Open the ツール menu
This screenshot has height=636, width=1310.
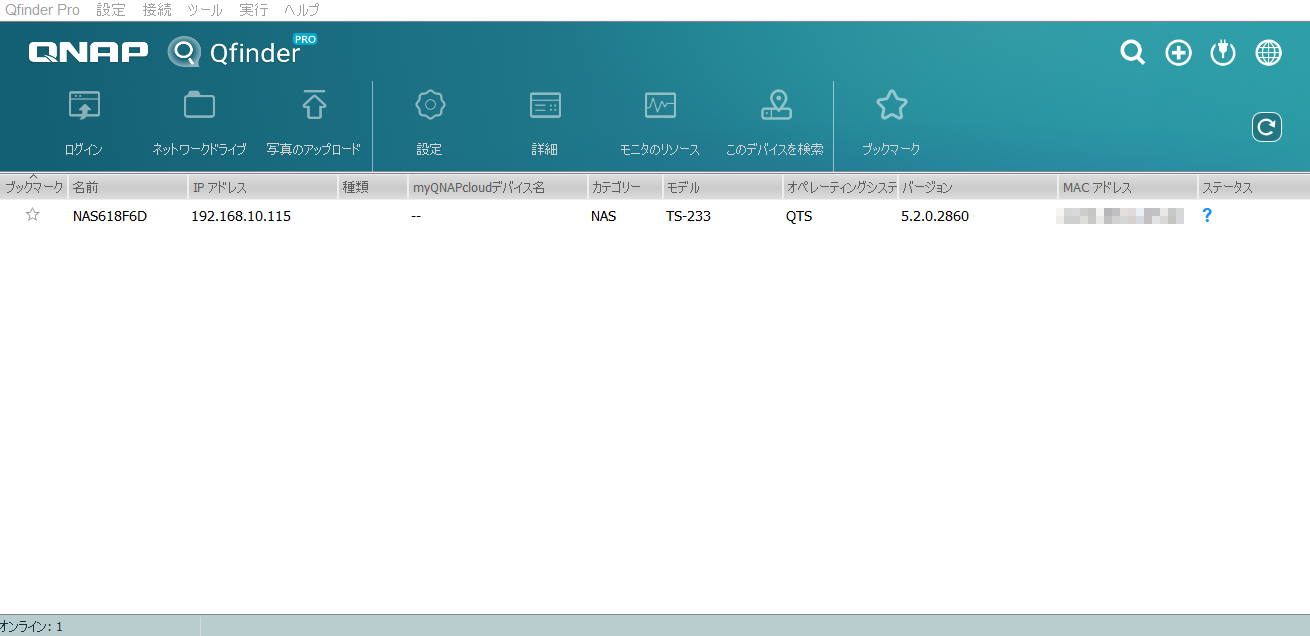[205, 10]
